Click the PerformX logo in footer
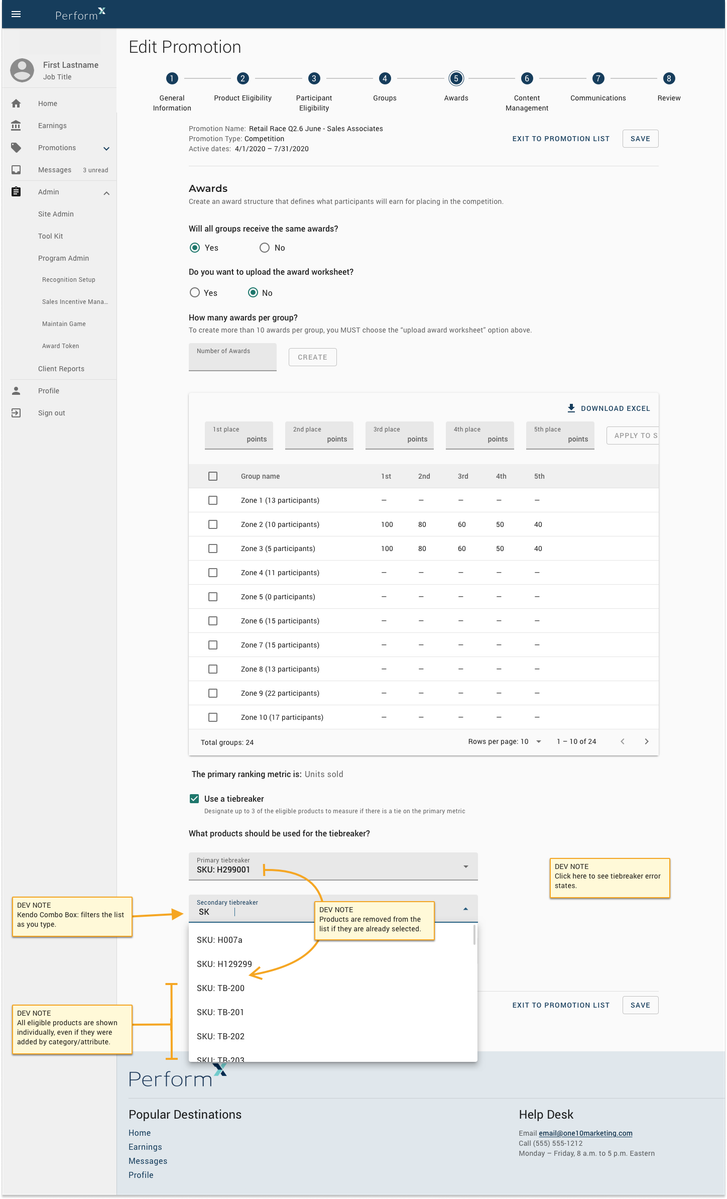Viewport: 727px width, 1199px height. point(177,1076)
